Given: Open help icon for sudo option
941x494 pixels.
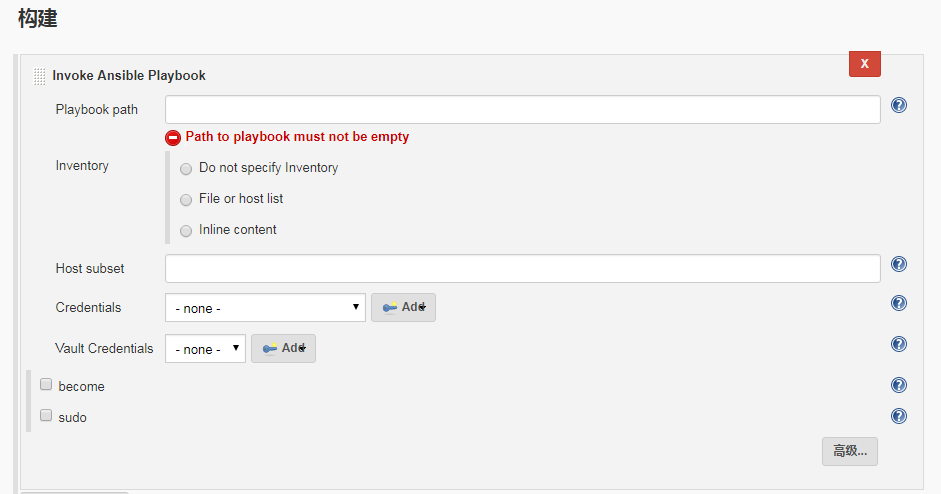Looking at the screenshot, I should 898,416.
